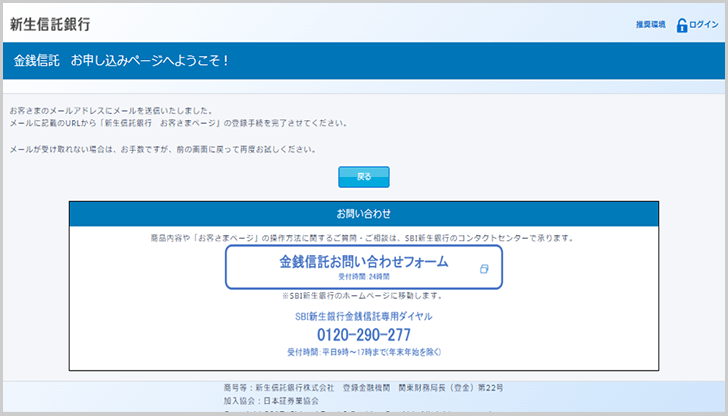Click the コンタクトセンター description text
Image resolution: width=728 pixels, height=416 pixels.
click(364, 238)
